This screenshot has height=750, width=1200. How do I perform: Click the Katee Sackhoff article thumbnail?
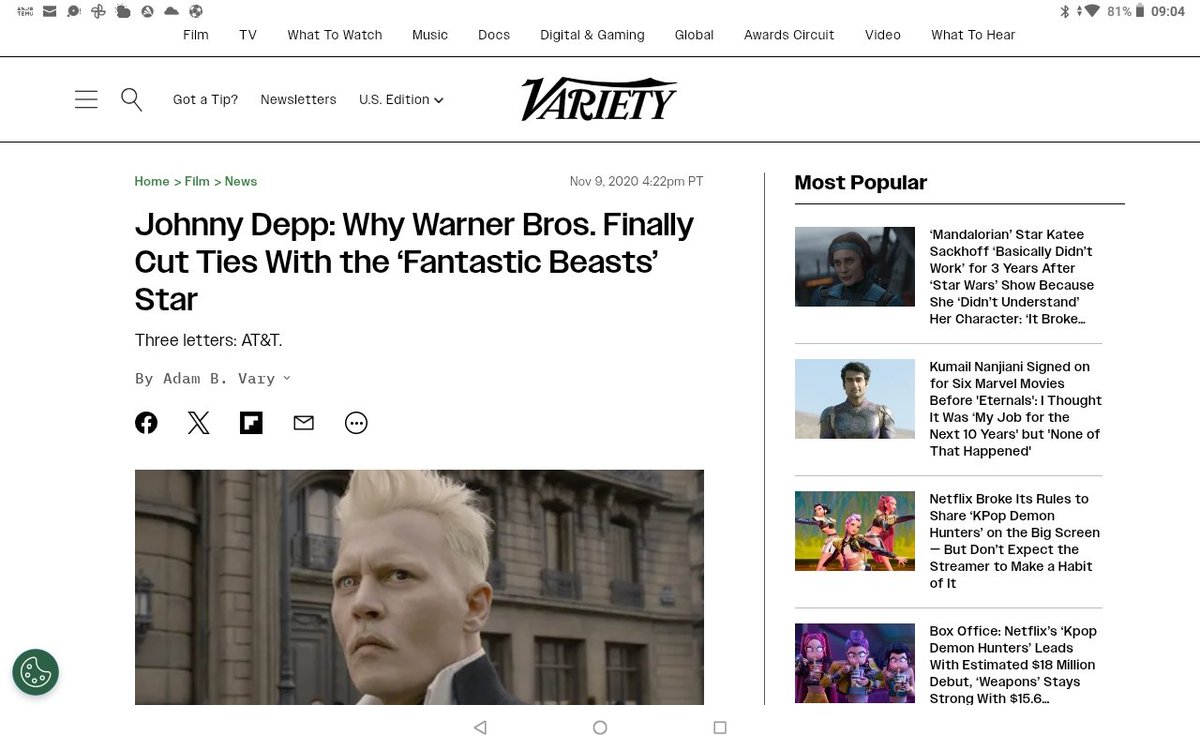point(855,266)
